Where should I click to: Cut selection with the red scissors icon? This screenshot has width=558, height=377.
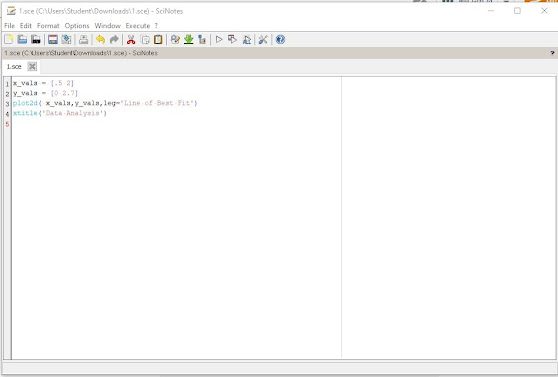[131, 40]
